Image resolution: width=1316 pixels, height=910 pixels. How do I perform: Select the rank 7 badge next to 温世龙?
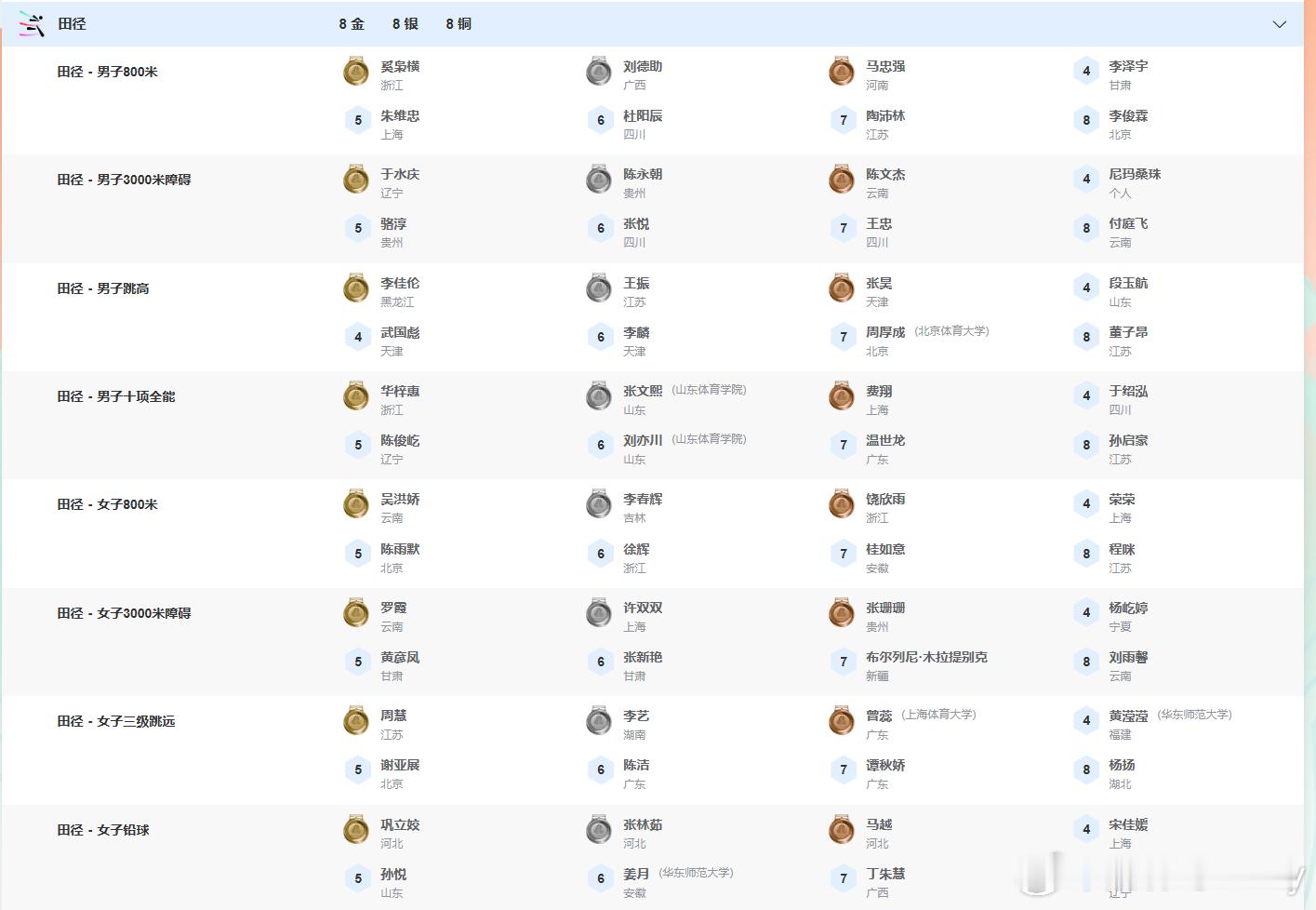(x=844, y=445)
